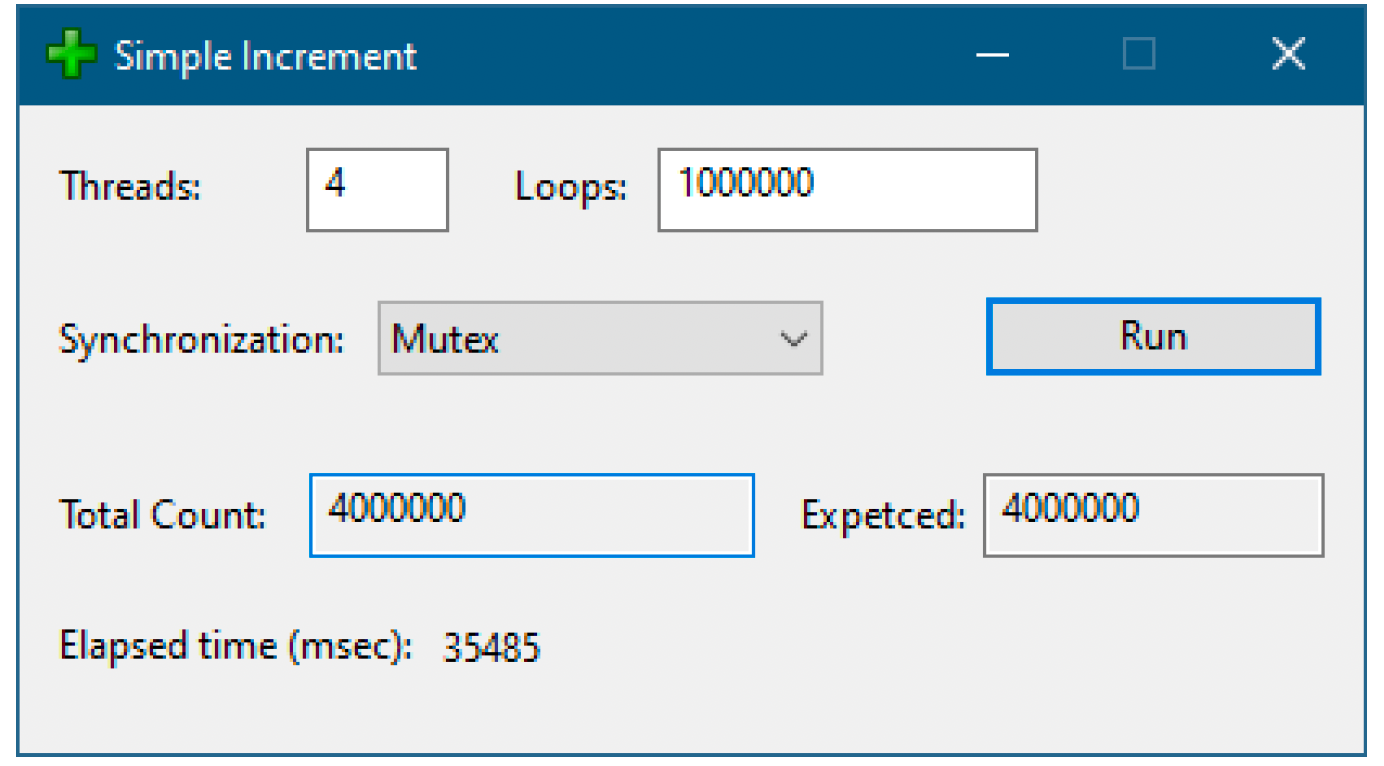This screenshot has height=766, width=1384.
Task: Click the Loops: label
Action: 571,187
